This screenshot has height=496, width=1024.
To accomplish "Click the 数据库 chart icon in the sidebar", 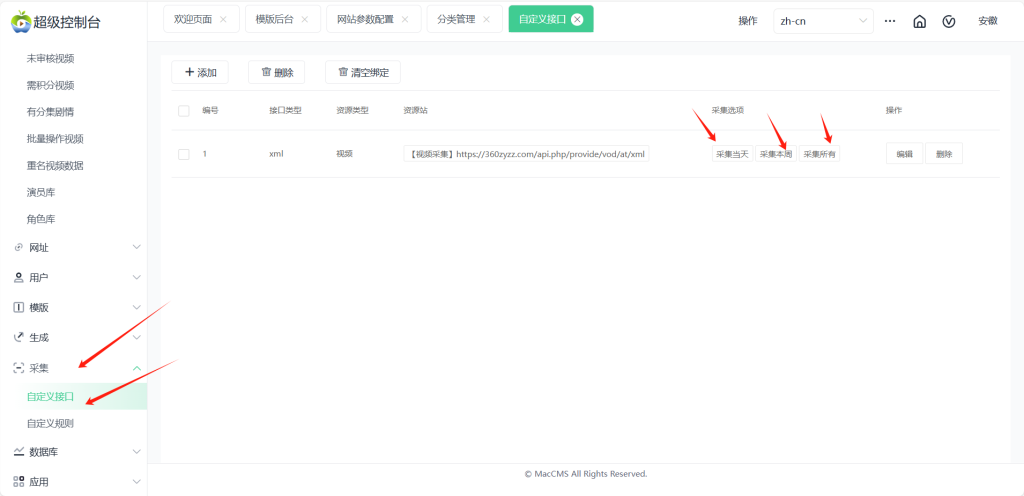I will click(18, 452).
